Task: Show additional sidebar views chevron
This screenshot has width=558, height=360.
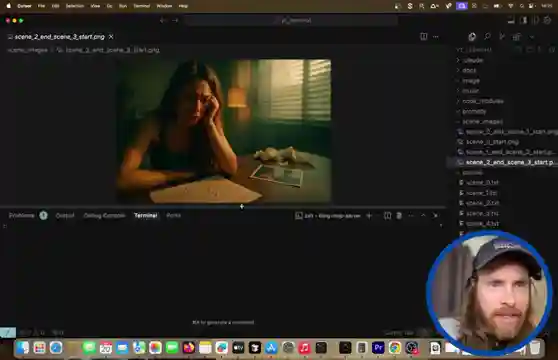Action: tap(532, 36)
